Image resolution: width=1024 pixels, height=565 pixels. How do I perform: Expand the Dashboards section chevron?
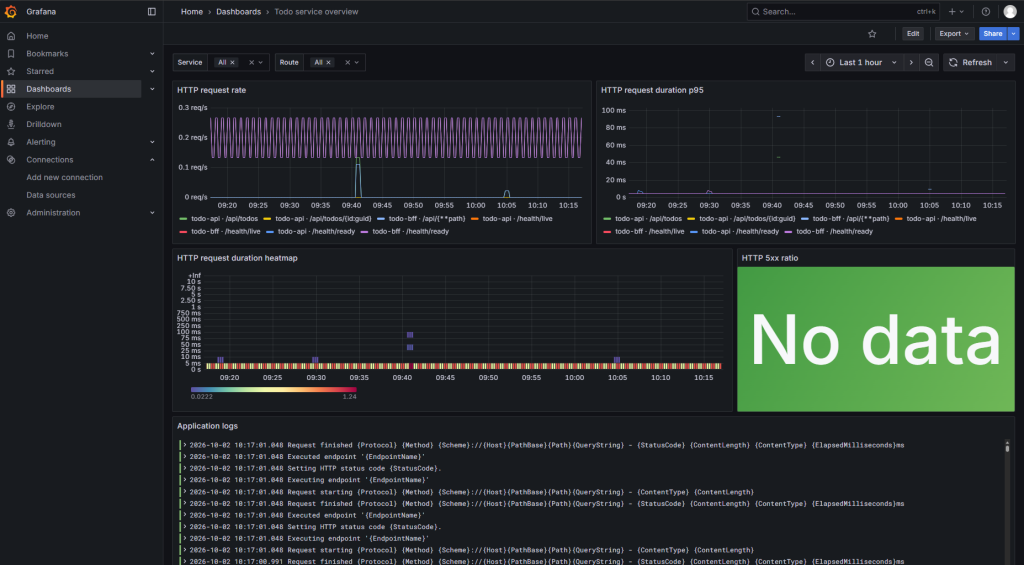[x=152, y=89]
